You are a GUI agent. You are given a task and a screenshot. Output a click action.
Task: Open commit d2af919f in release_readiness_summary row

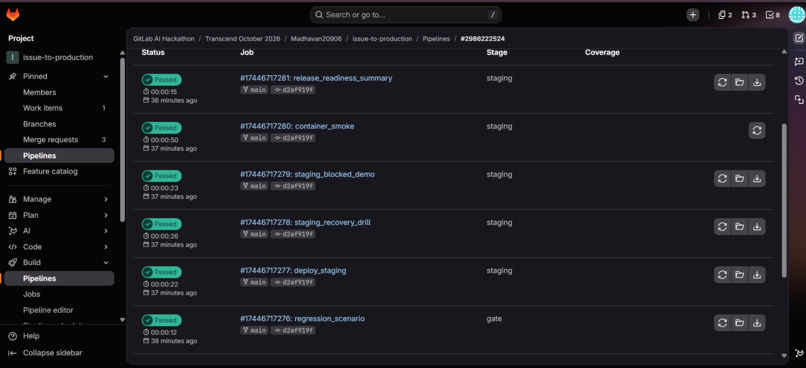[x=293, y=90]
